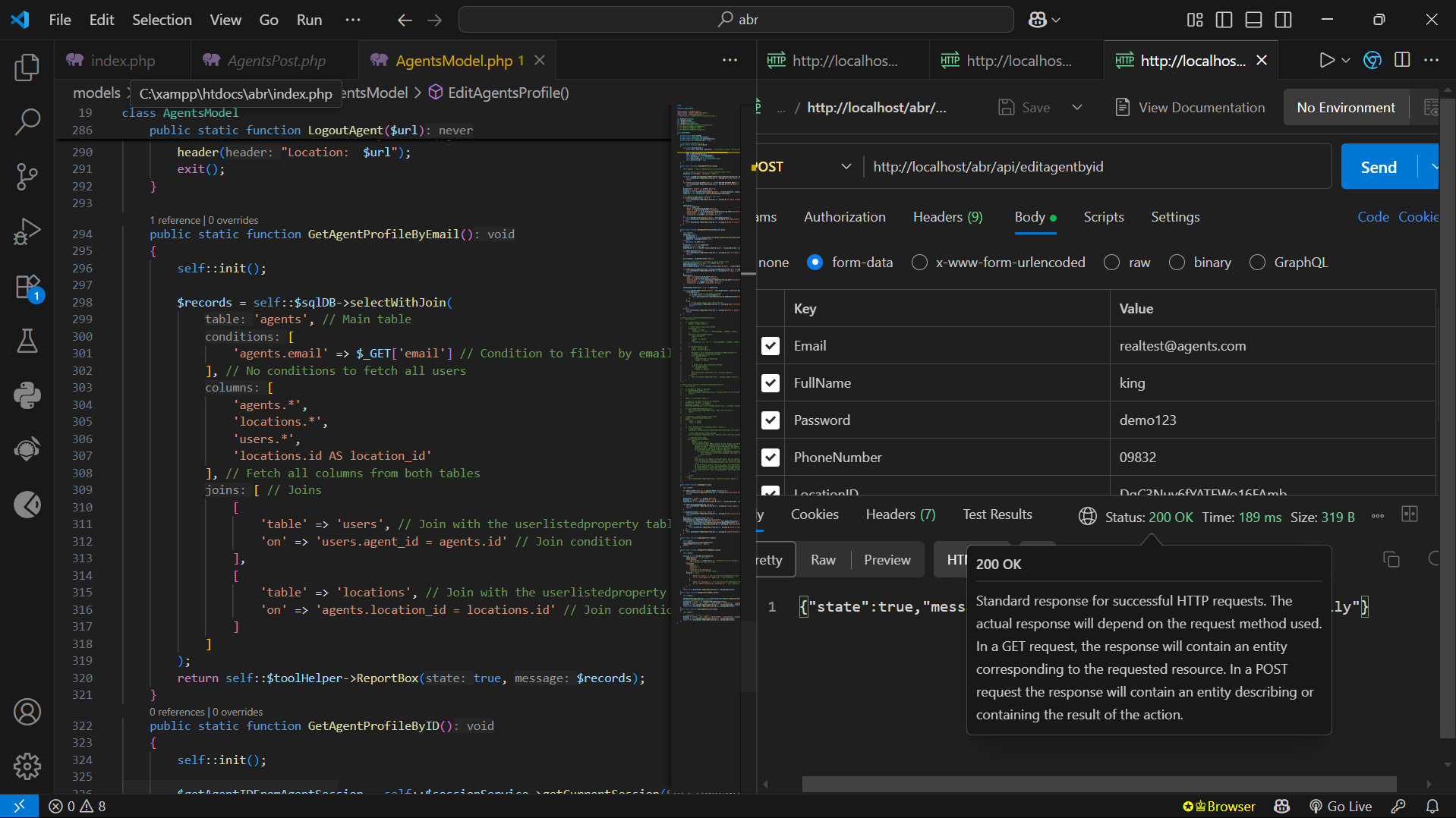
Task: Expand the Save options dropdown arrow
Action: point(1077,108)
